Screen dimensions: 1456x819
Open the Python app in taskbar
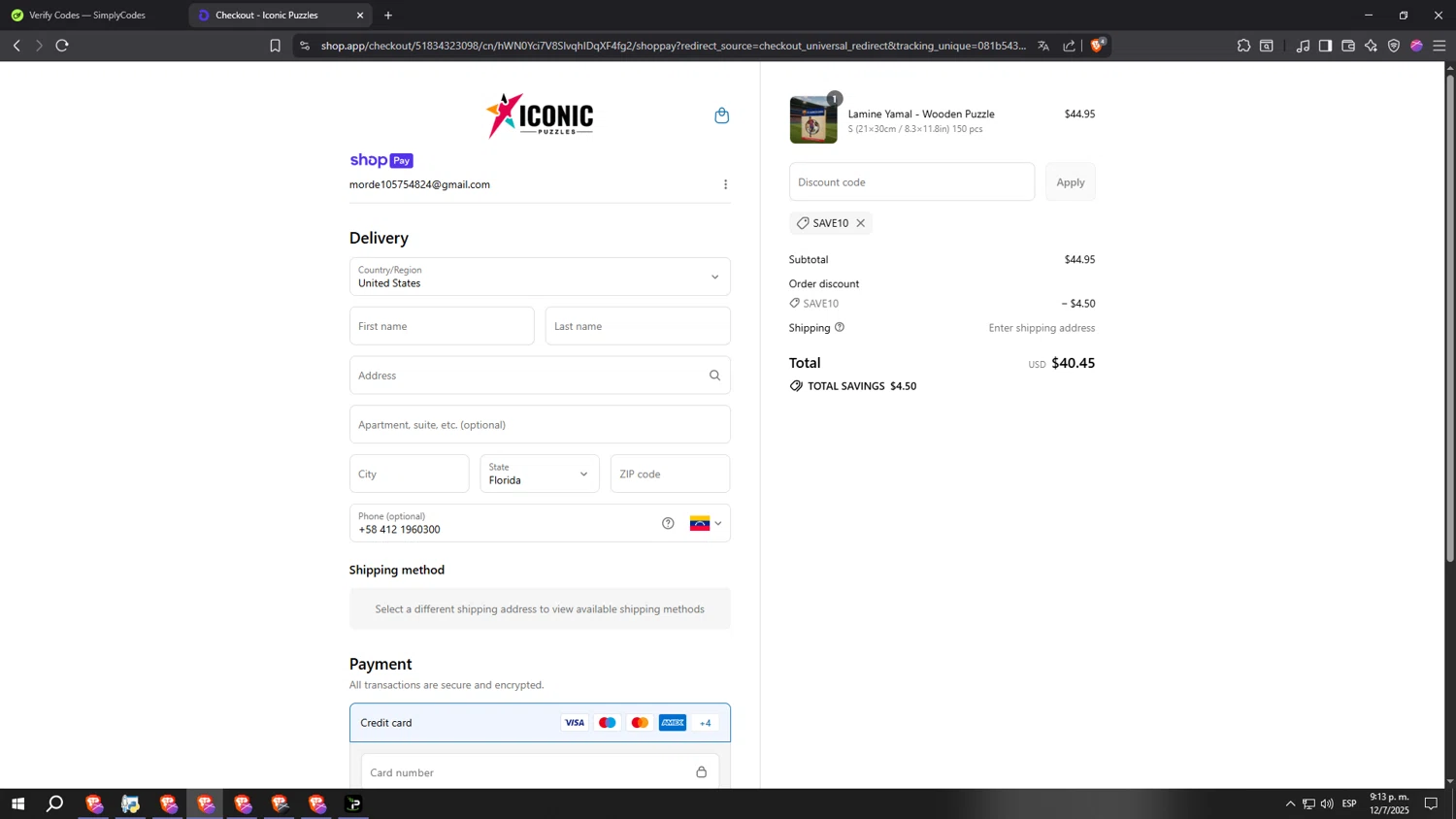(x=130, y=803)
